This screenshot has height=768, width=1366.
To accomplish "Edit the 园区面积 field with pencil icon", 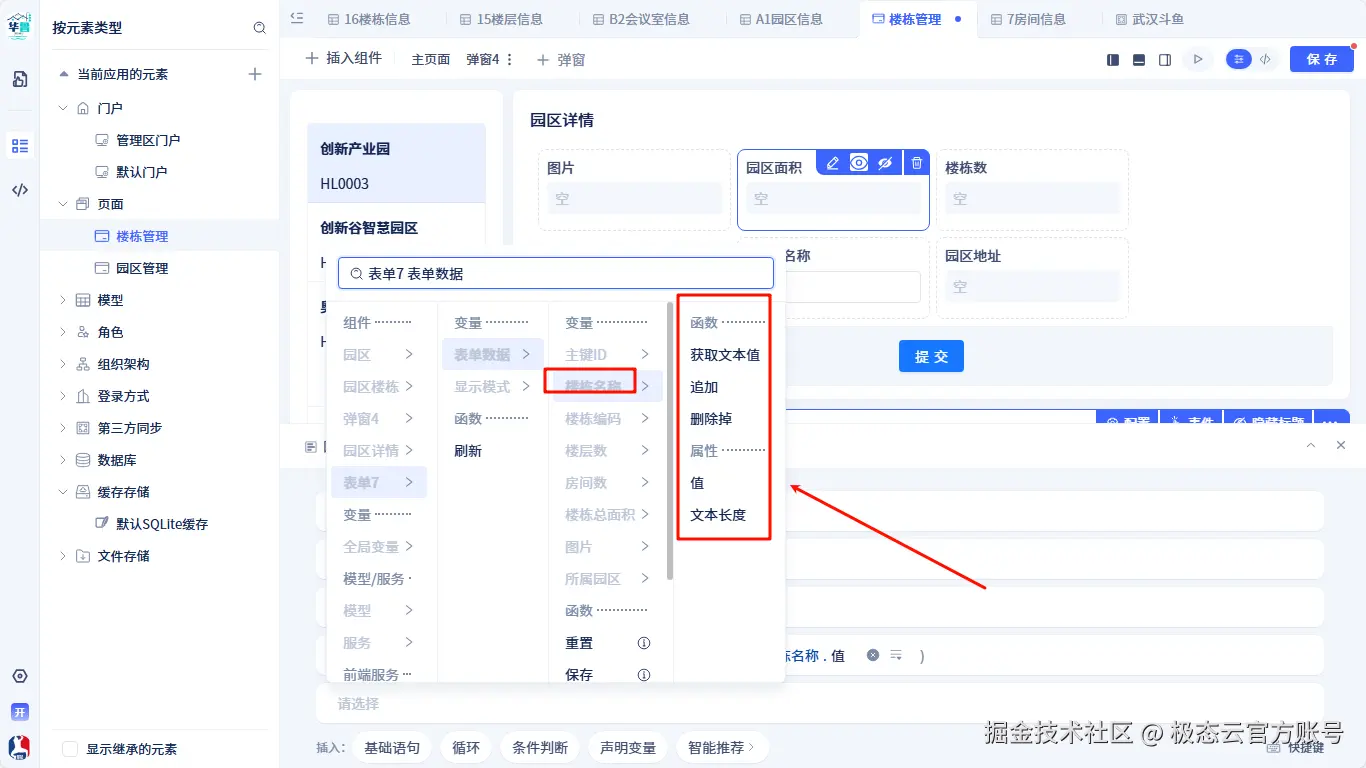I will [833, 163].
